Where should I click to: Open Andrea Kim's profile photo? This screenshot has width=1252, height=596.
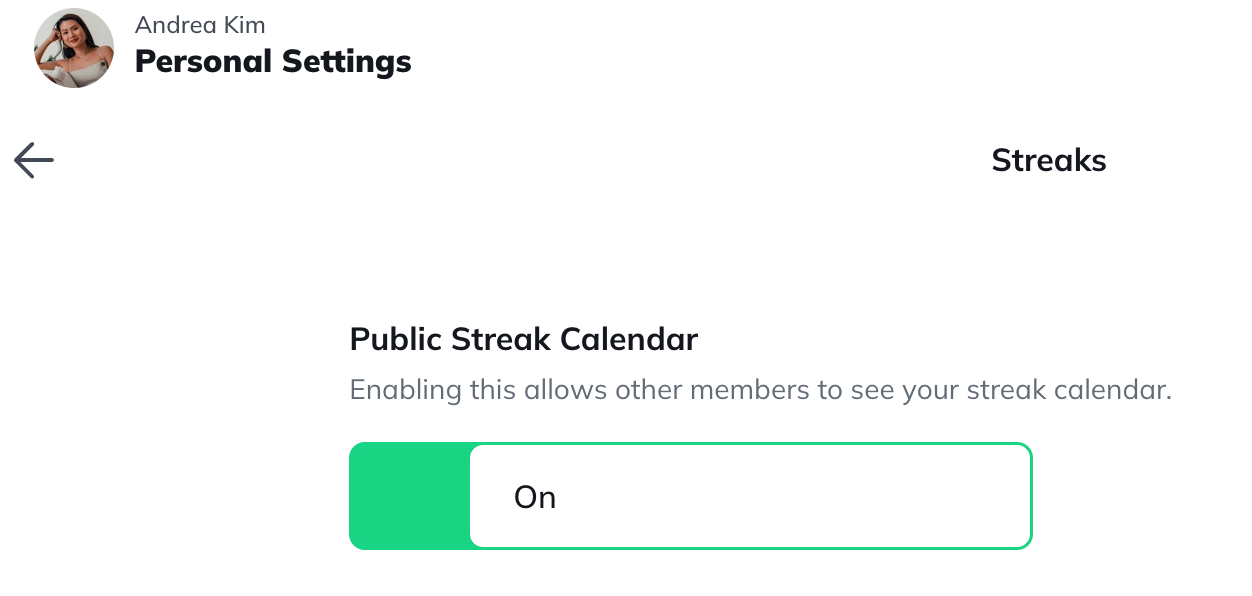[x=74, y=48]
